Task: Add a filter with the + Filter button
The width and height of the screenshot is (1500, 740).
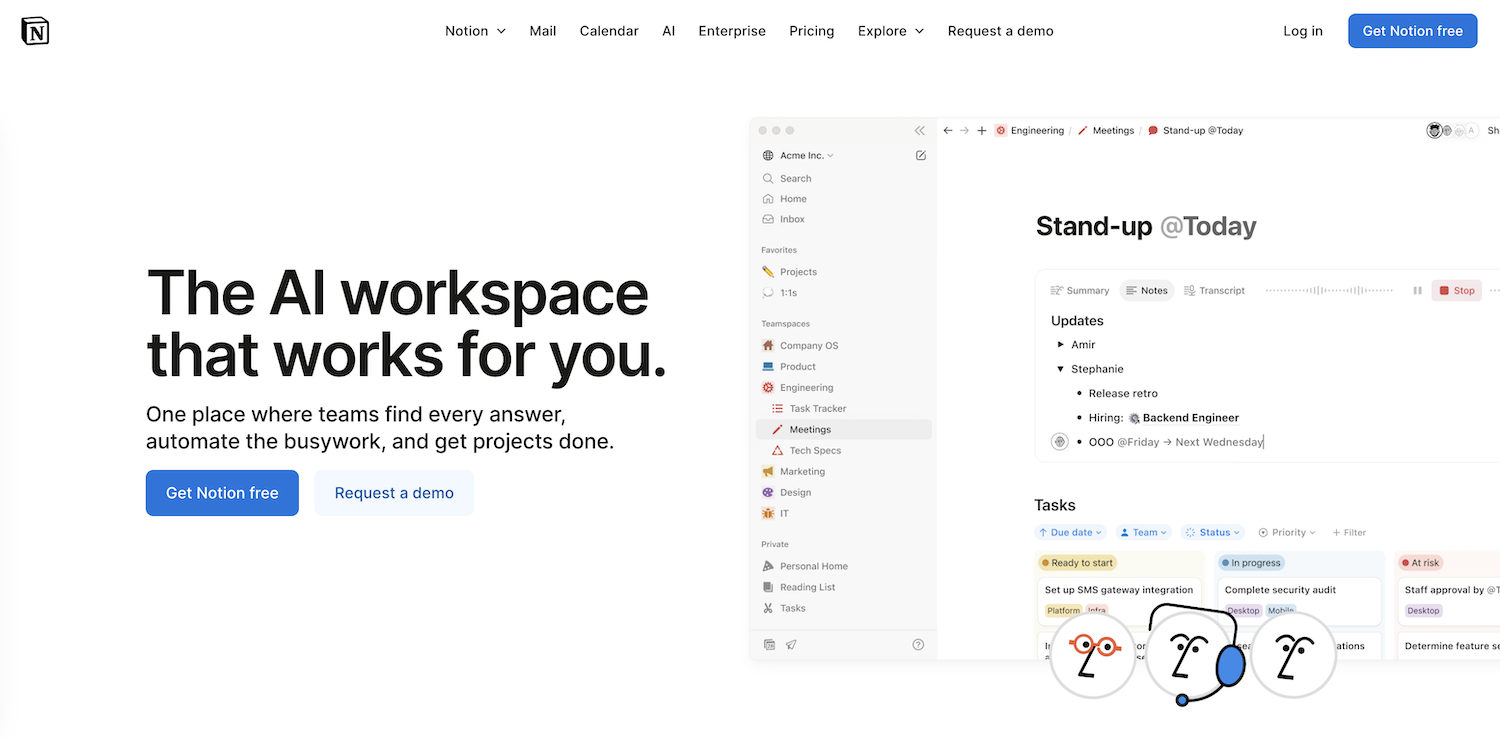Action: (x=1349, y=533)
